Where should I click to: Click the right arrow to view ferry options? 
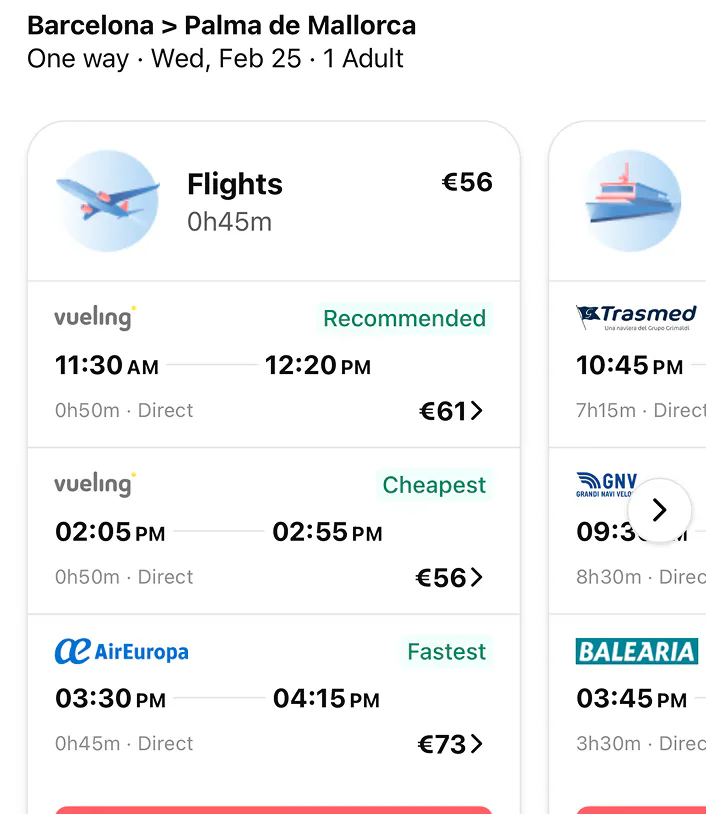tap(659, 510)
